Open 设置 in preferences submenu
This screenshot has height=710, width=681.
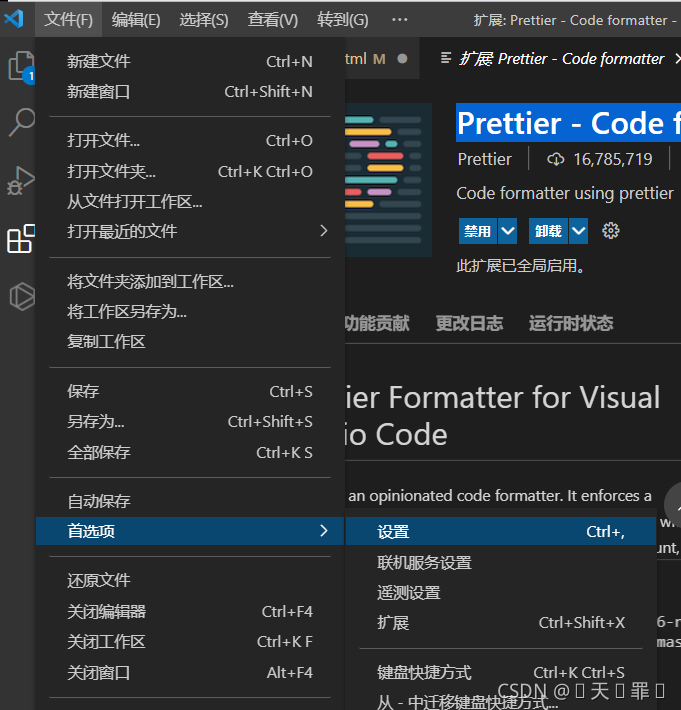(x=501, y=531)
